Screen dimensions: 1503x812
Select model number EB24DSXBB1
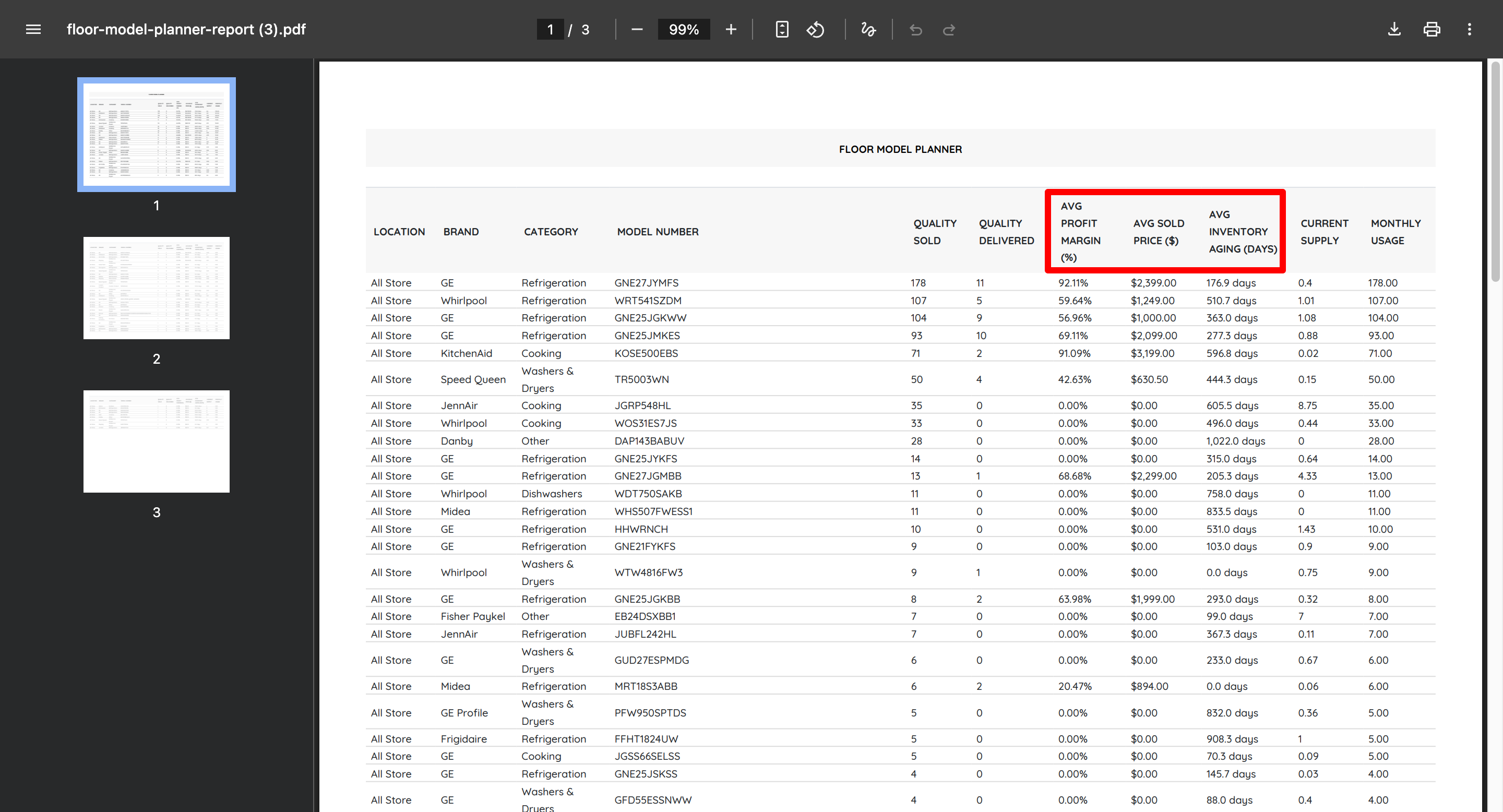click(x=645, y=617)
